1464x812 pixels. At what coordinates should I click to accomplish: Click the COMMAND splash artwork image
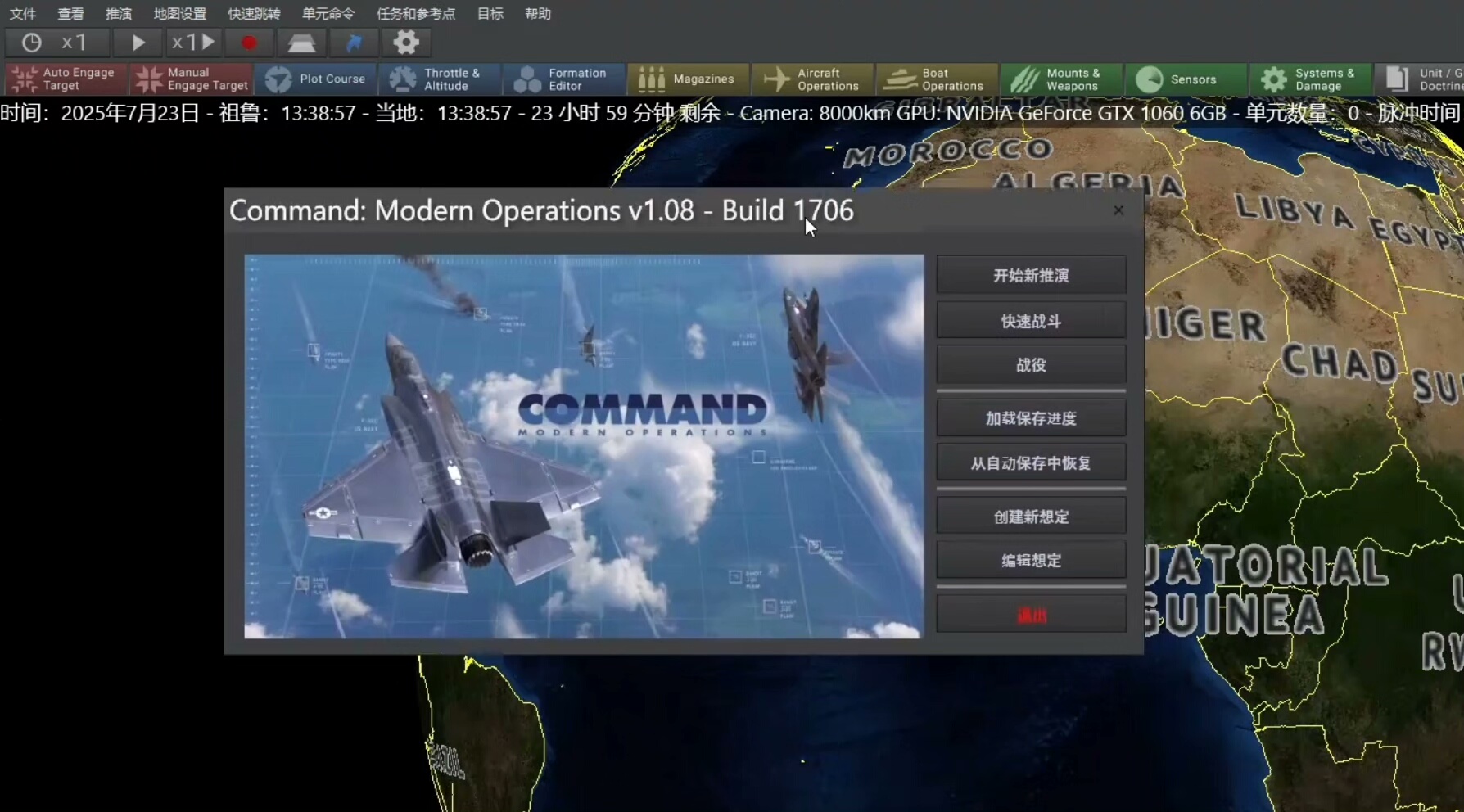(x=584, y=446)
